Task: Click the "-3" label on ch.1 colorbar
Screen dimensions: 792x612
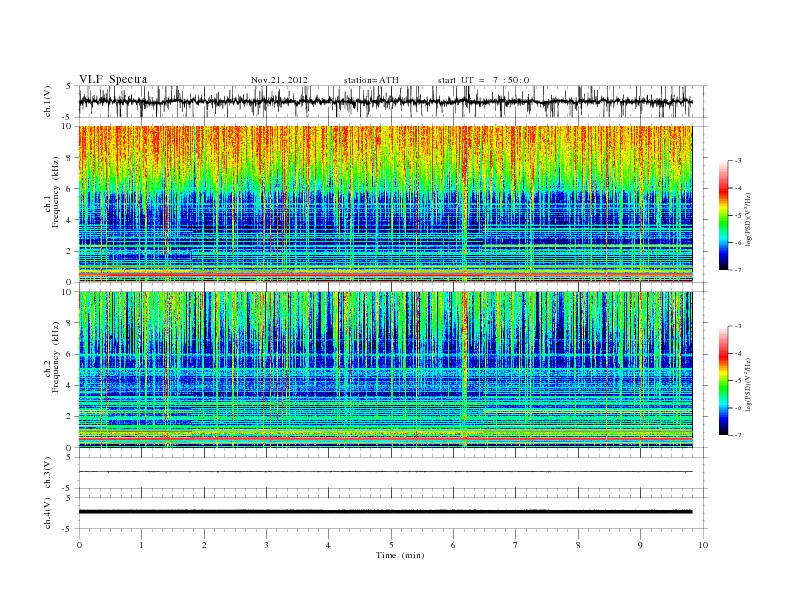Action: pyautogui.click(x=737, y=161)
